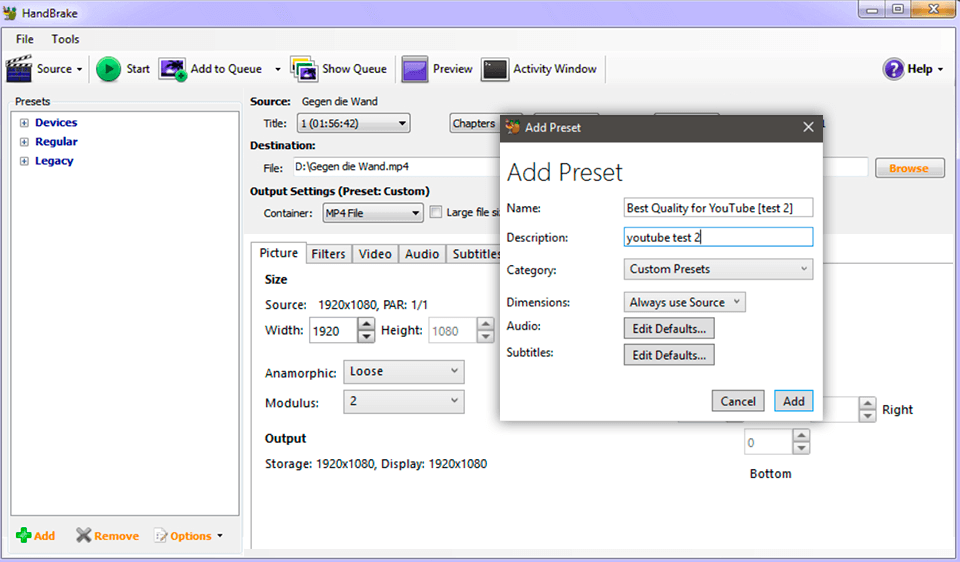This screenshot has width=960, height=562.
Task: Click the Source clapperboard icon
Action: [19, 69]
